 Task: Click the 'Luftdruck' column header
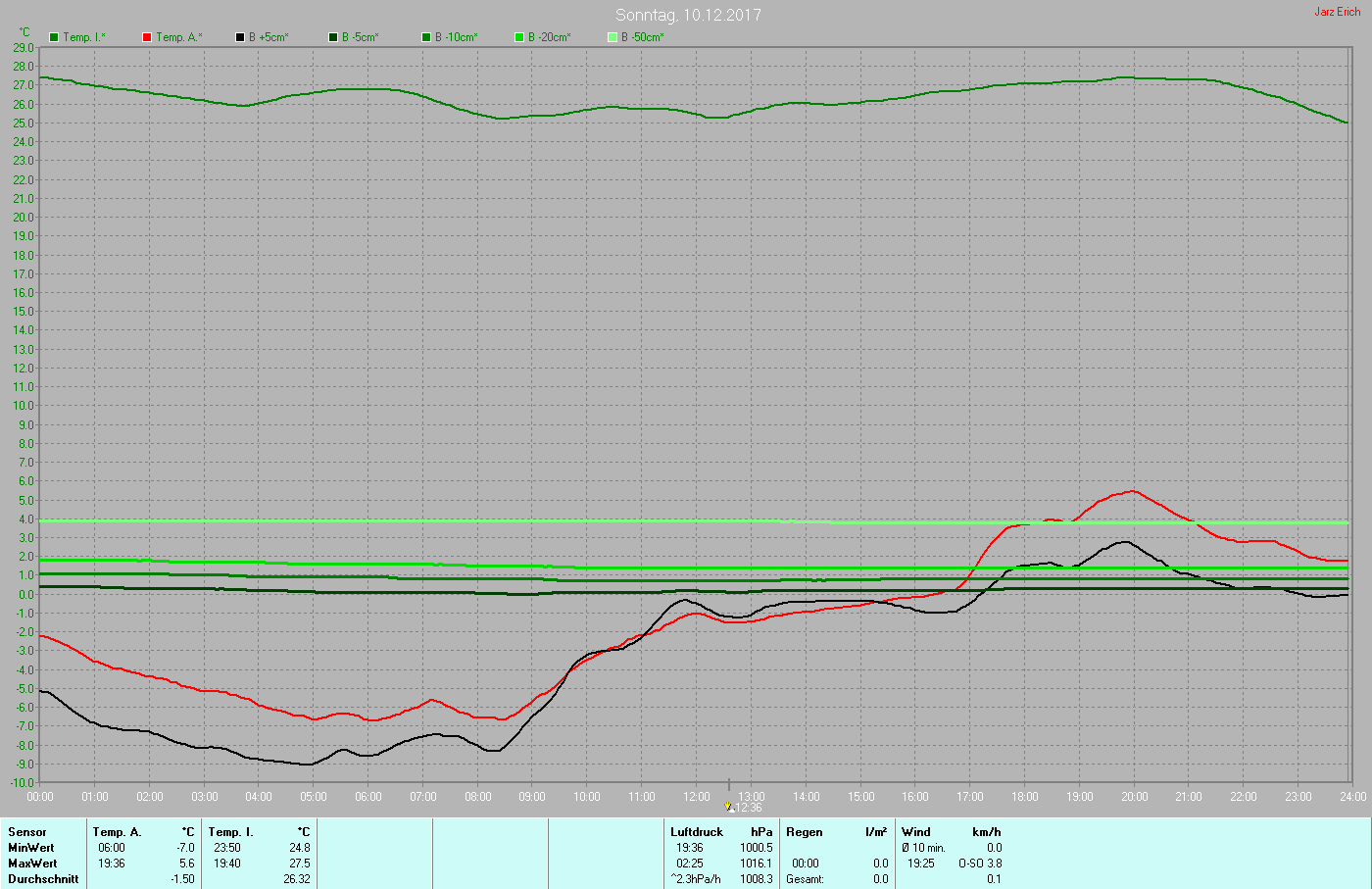click(x=697, y=832)
